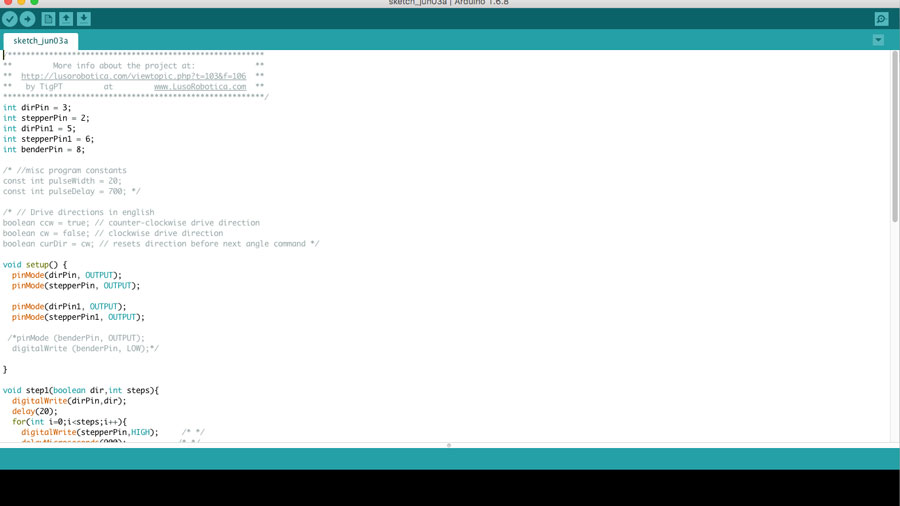Image resolution: width=900 pixels, height=506 pixels.
Task: Click 'More info about the project at:' text
Action: pos(124,65)
